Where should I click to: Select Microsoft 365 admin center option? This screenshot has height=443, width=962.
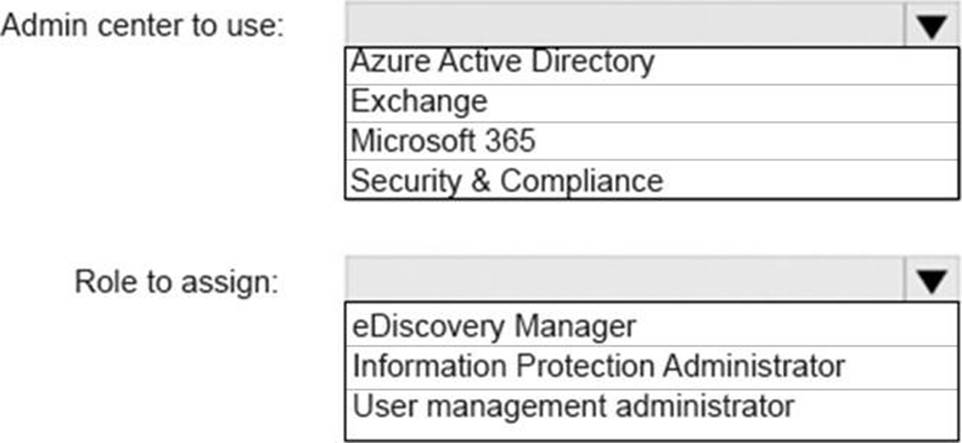[x=443, y=141]
